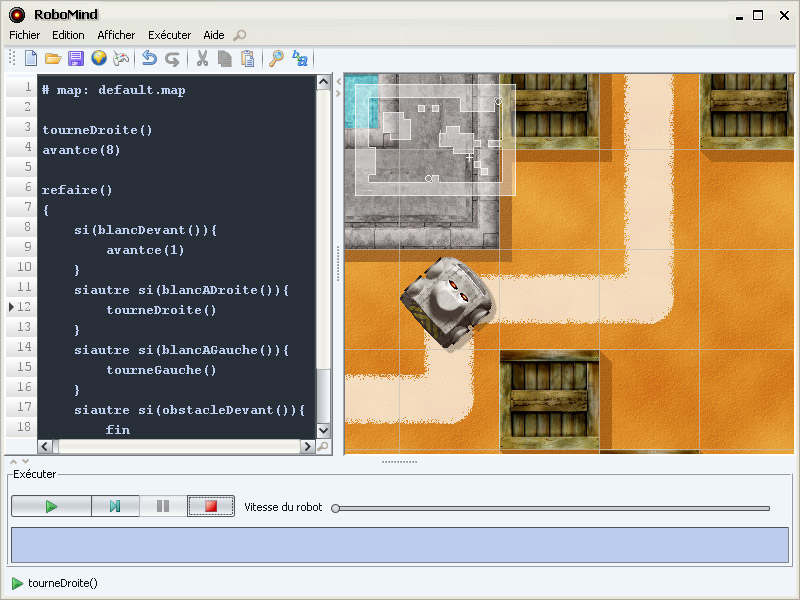Image resolution: width=800 pixels, height=600 pixels.
Task: Open the Afficher menu
Action: coord(116,35)
